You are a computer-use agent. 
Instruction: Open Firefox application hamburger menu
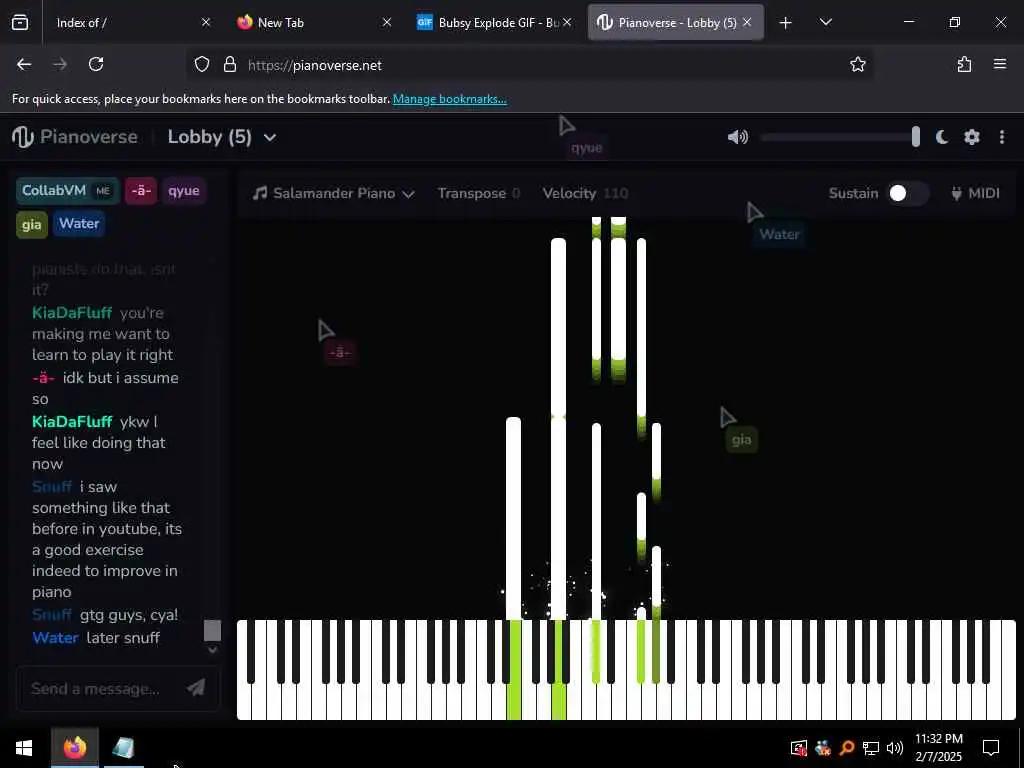tap(1000, 64)
